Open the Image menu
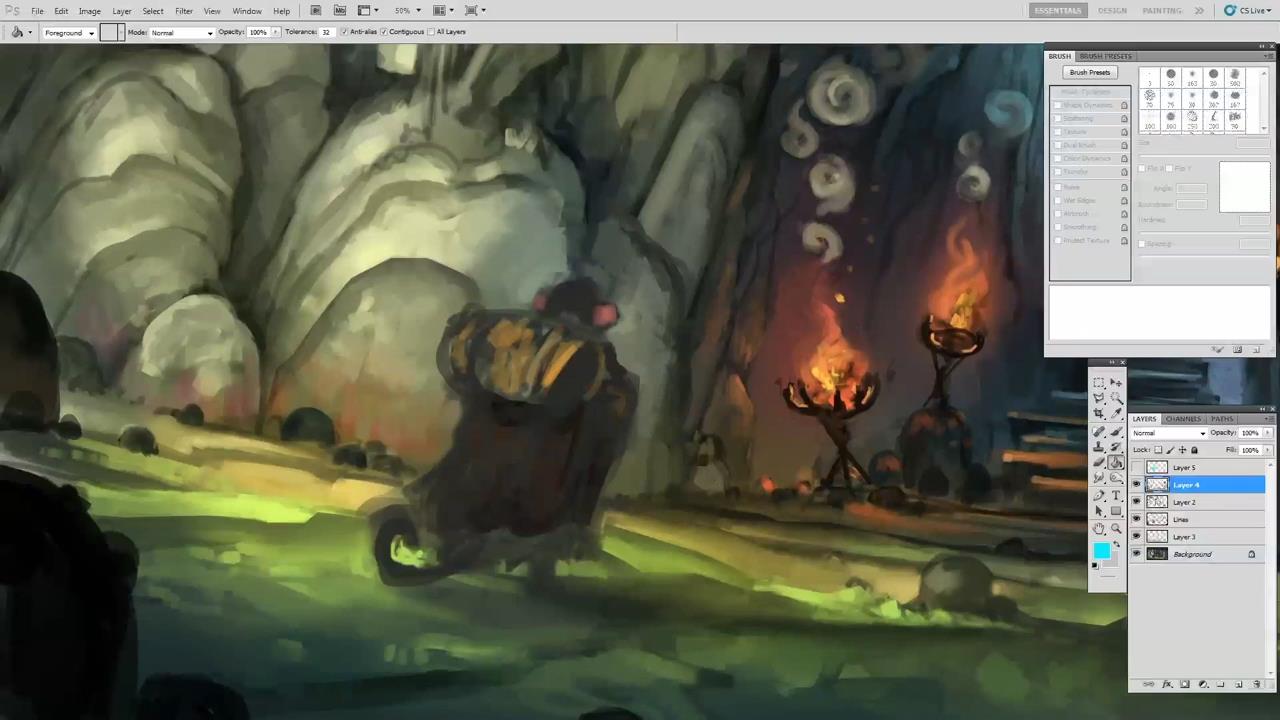Screen dimensions: 1280x720 [89, 11]
